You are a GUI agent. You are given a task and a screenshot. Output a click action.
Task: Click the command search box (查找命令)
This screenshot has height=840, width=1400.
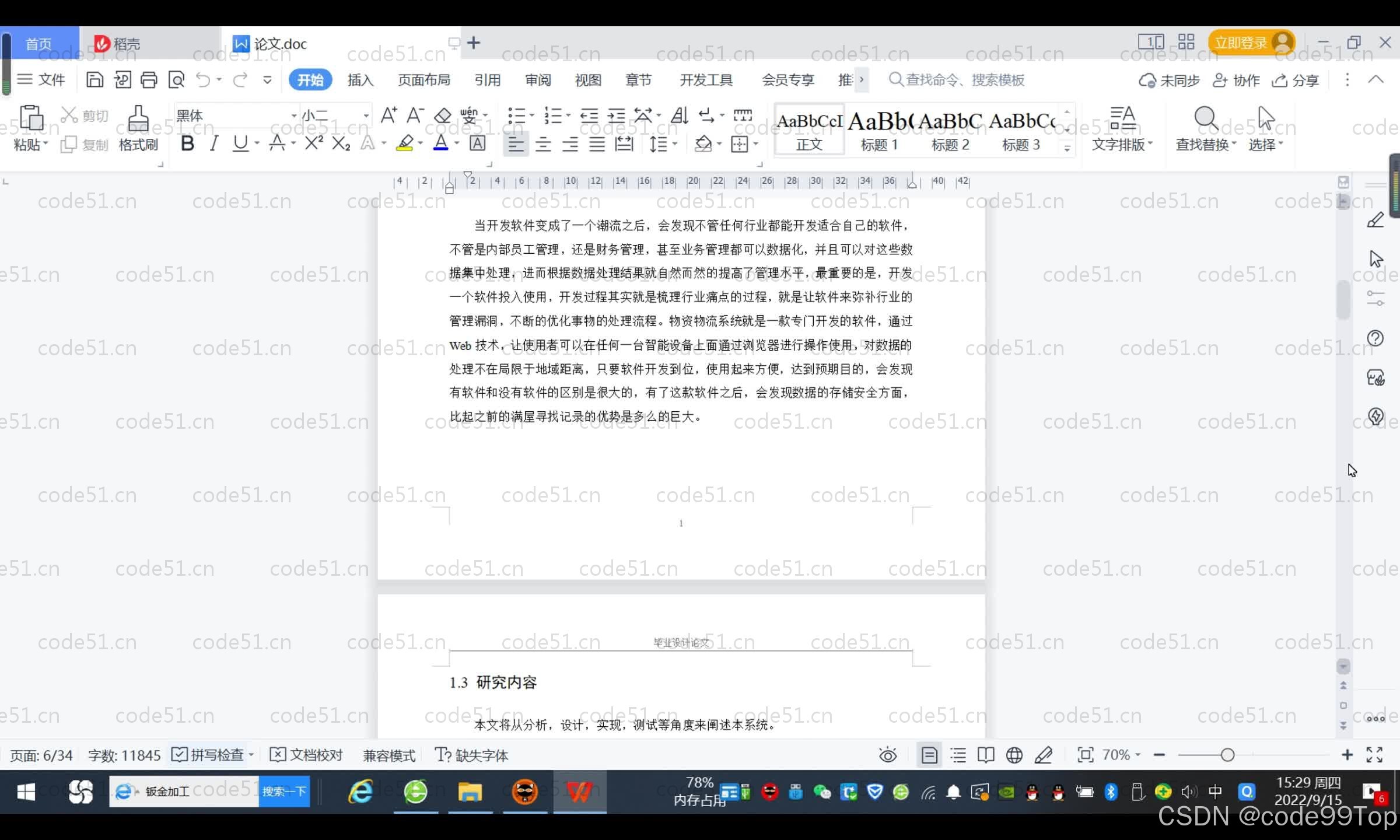957,80
